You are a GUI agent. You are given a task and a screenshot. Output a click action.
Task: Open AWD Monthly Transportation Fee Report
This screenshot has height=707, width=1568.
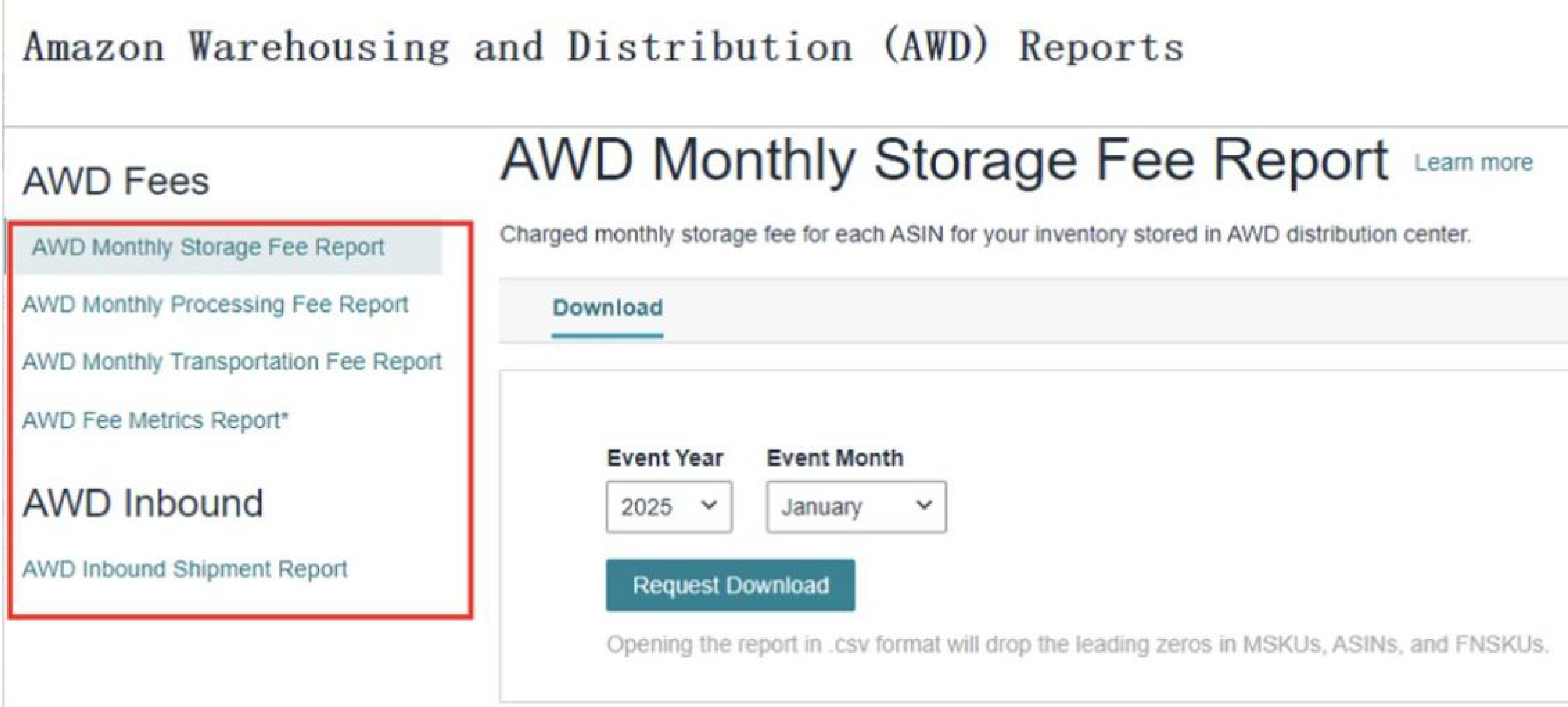(x=231, y=362)
